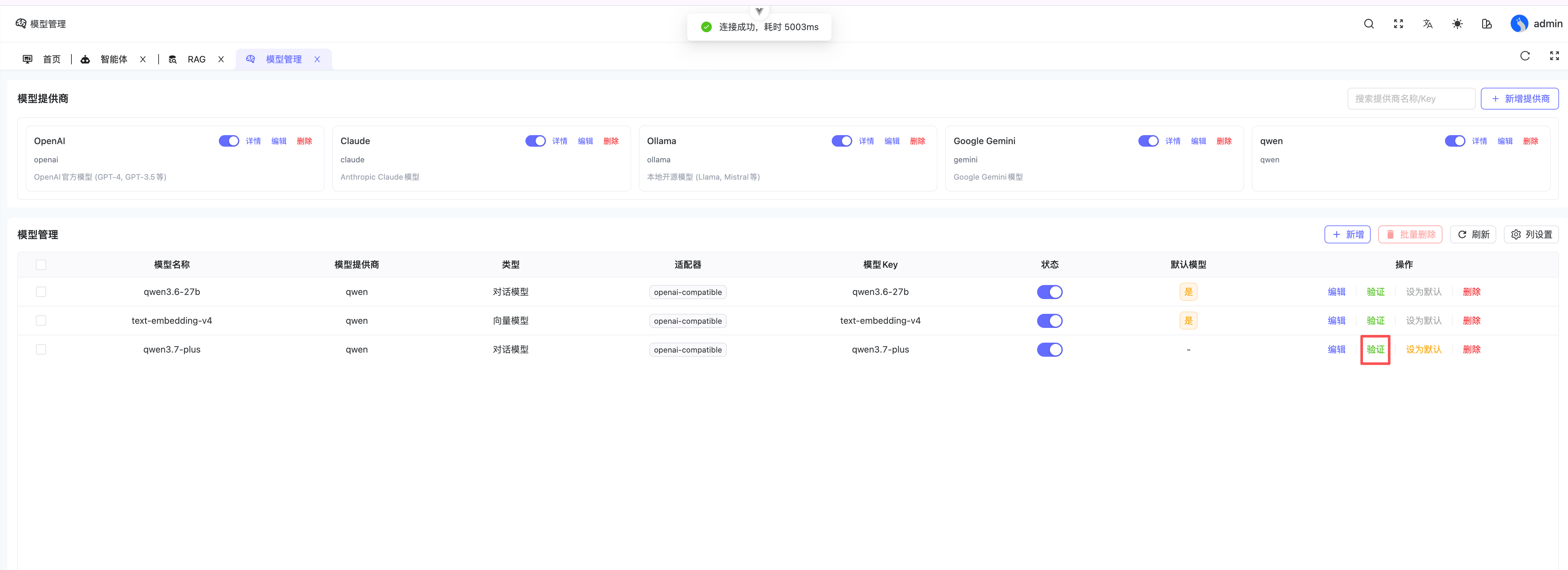Click 编辑 in qwen3.7-plus row

point(1337,350)
